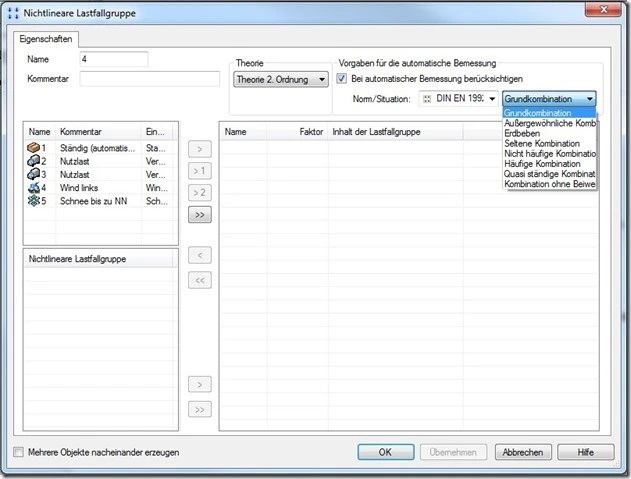Click the Nutzlast icon of load case 2
The height and width of the screenshot is (479, 631).
click(33, 161)
